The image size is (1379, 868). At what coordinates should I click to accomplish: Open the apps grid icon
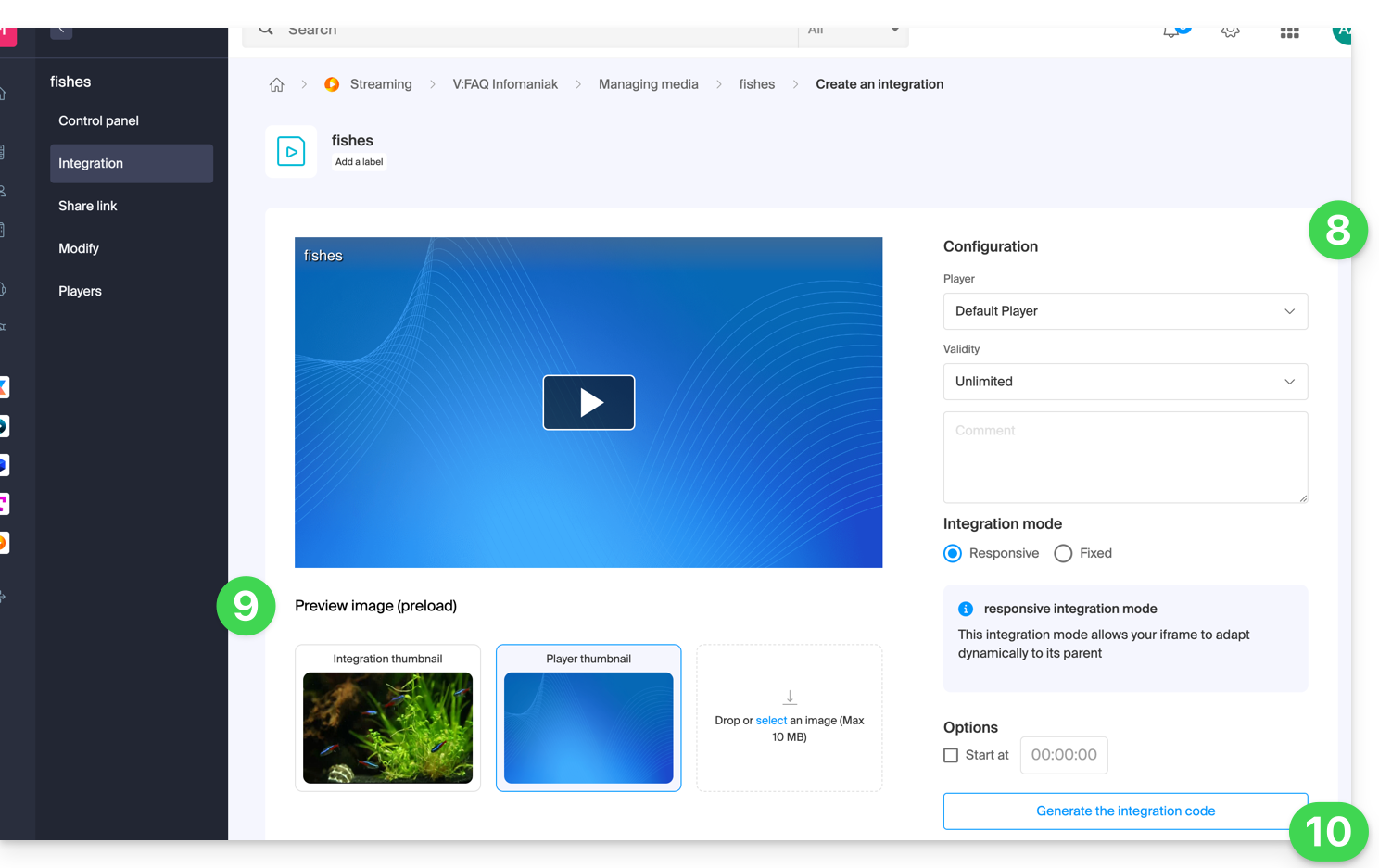coord(1289,32)
